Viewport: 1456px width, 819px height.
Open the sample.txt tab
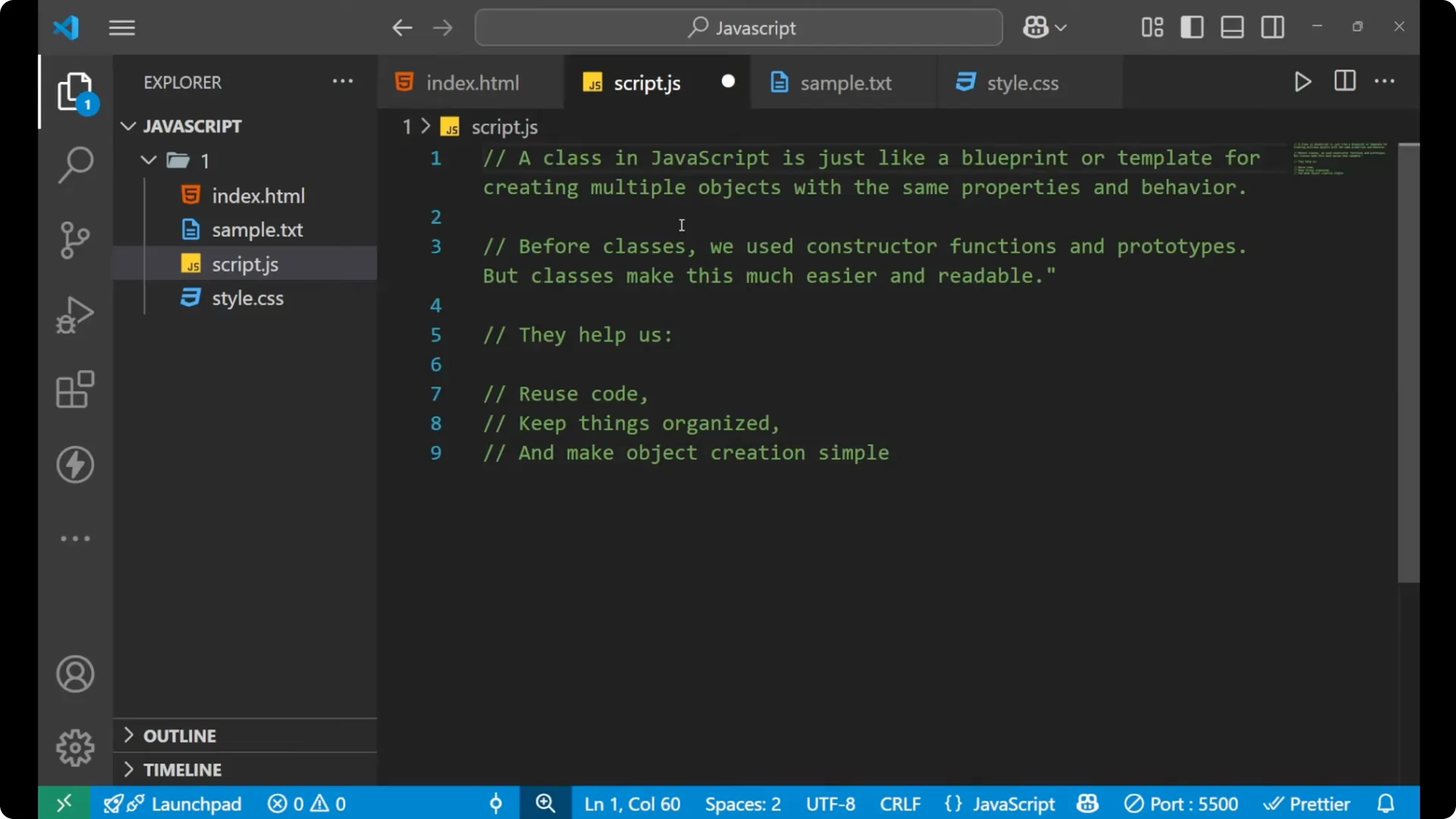pyautogui.click(x=846, y=82)
